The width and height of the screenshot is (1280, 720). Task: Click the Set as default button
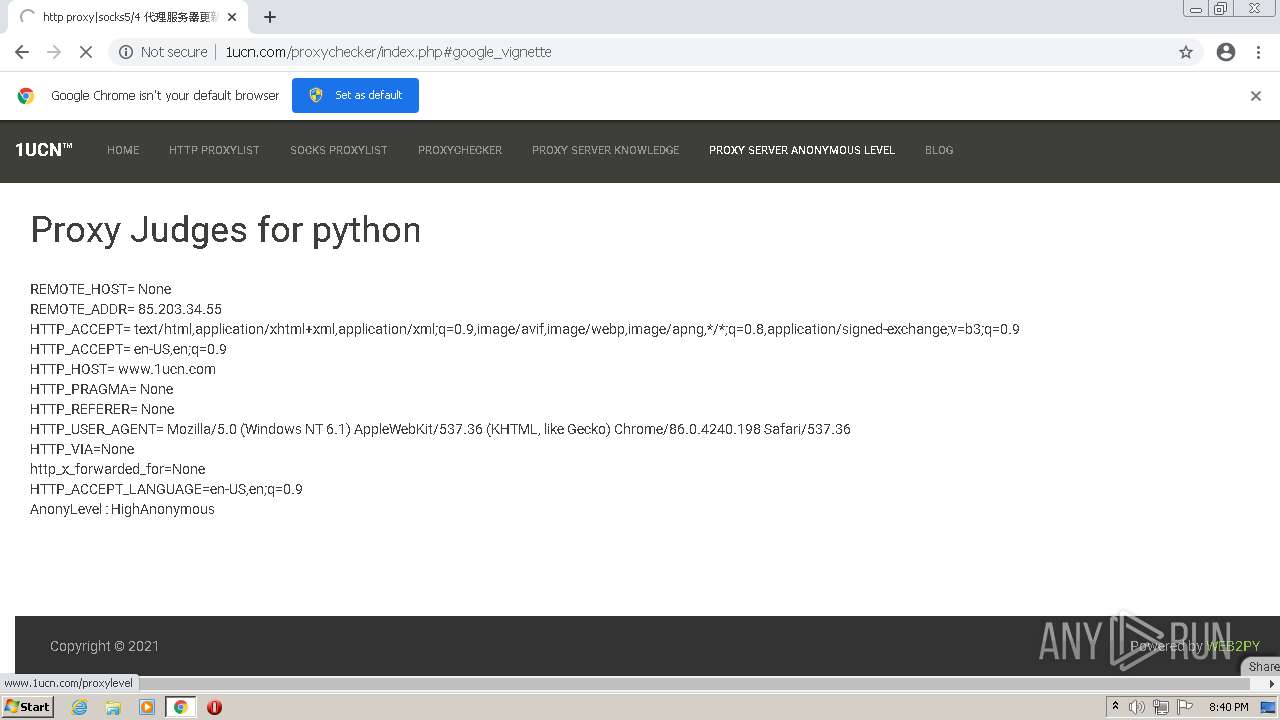(355, 95)
